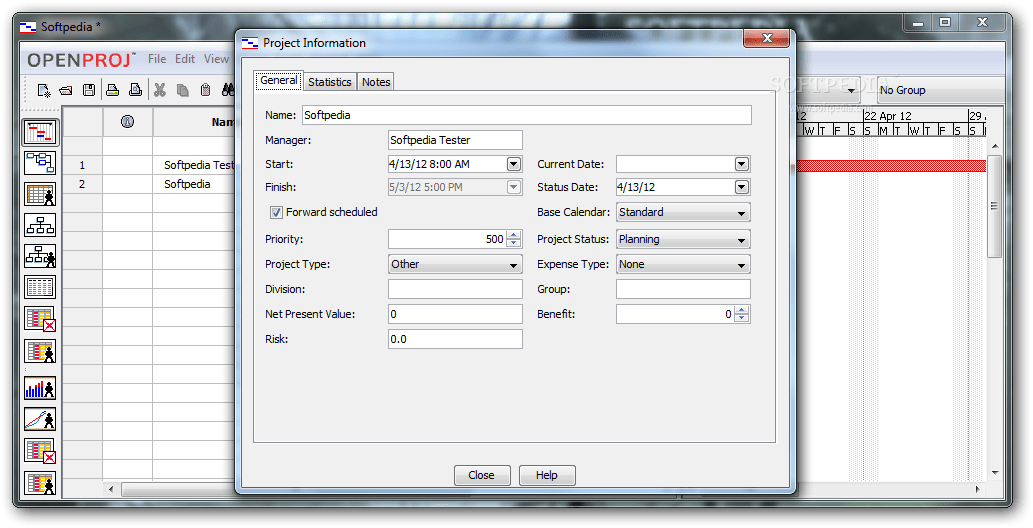The image size is (1033, 528).
Task: Click the Group input field
Action: 683,289
